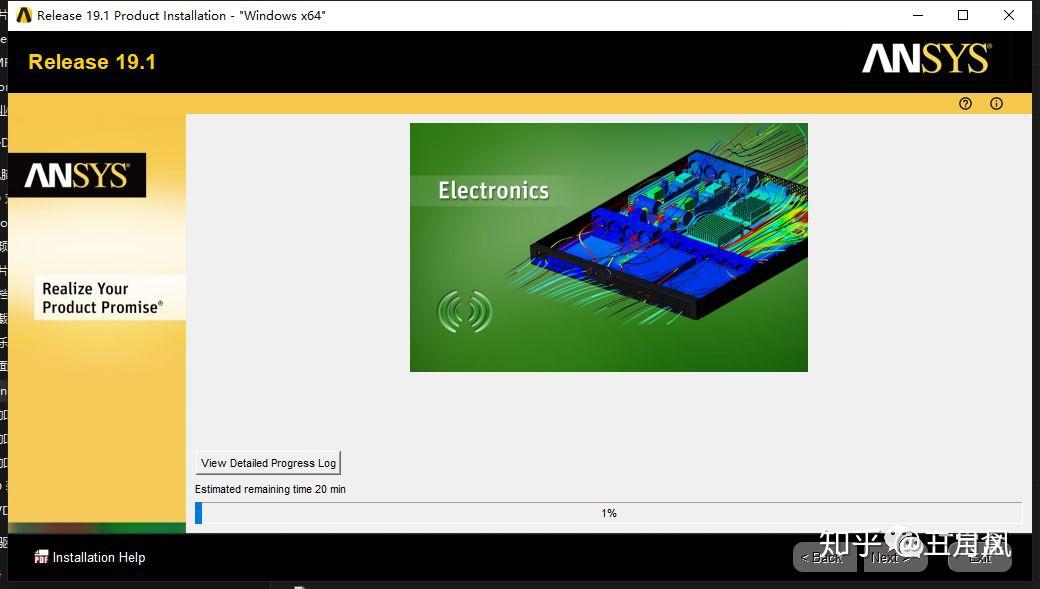Click the ANSYS logo in the header
This screenshot has height=589, width=1040.
(927, 59)
